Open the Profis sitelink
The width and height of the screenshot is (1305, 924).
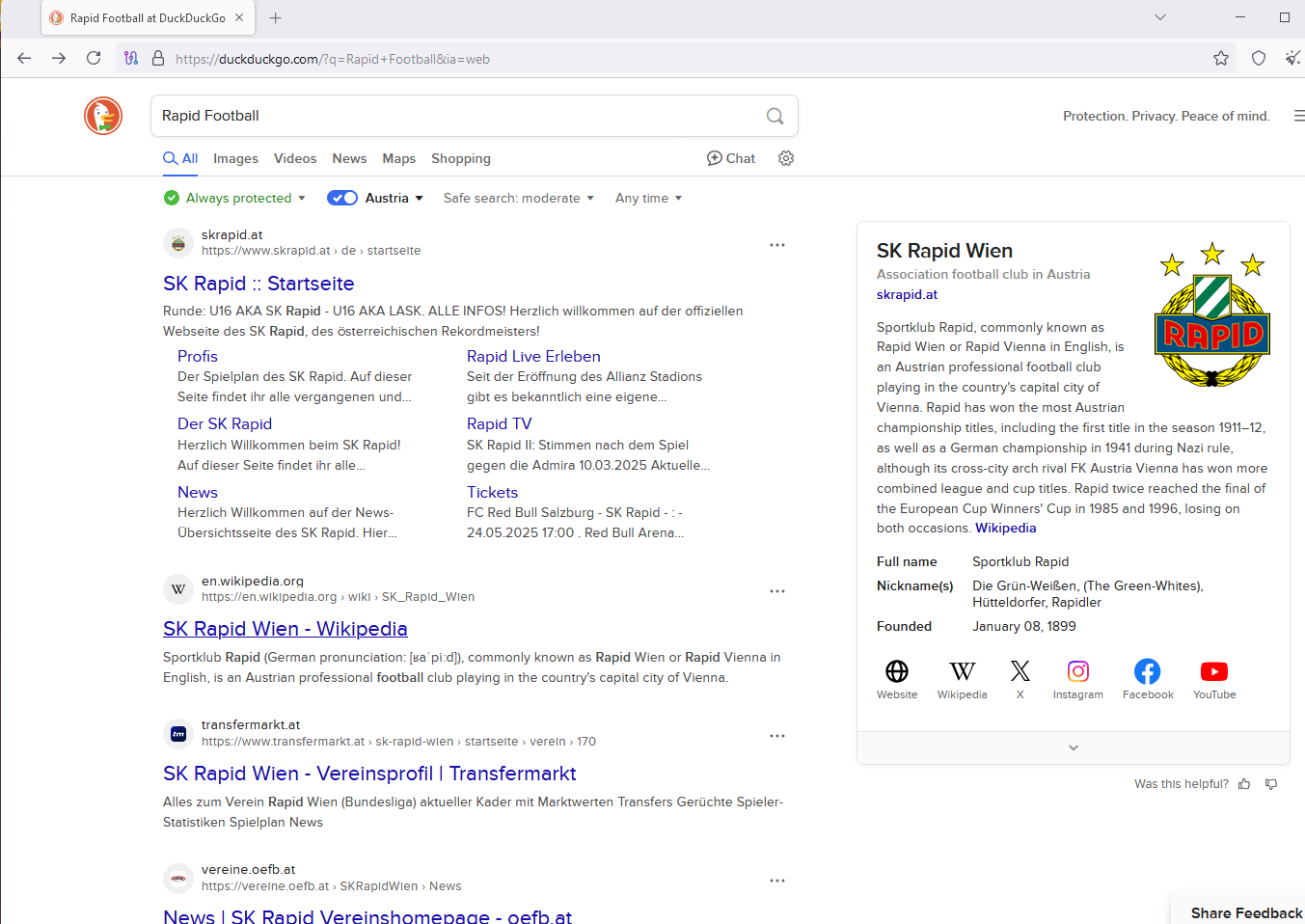click(x=198, y=356)
